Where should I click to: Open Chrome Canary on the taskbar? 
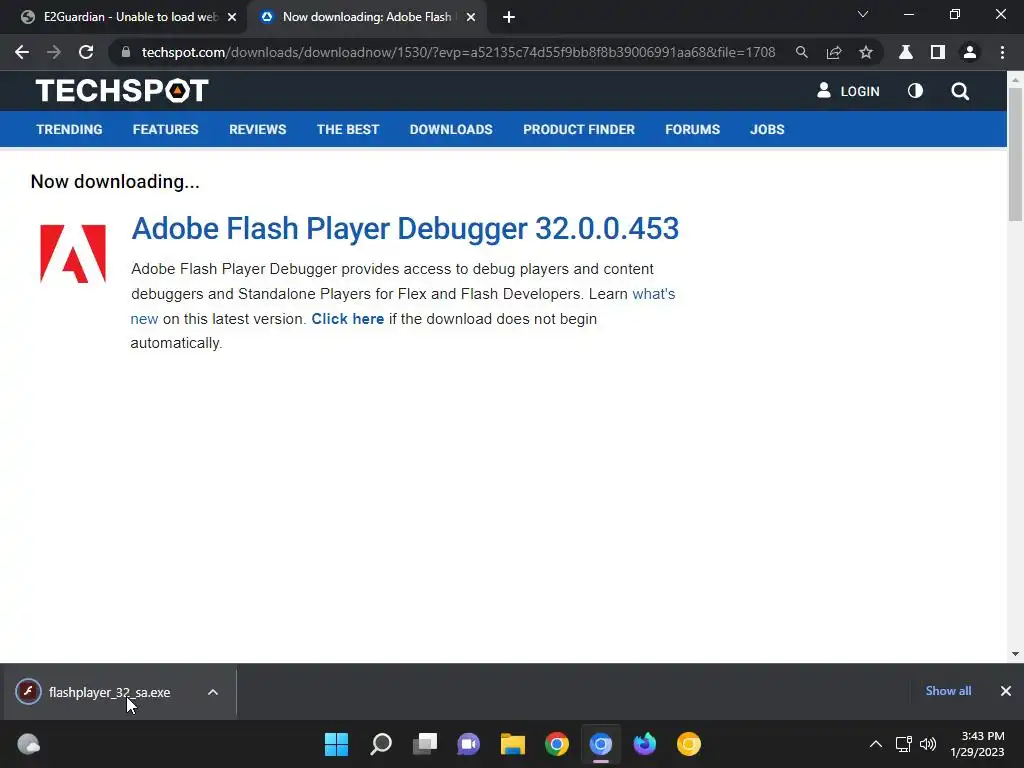click(688, 744)
